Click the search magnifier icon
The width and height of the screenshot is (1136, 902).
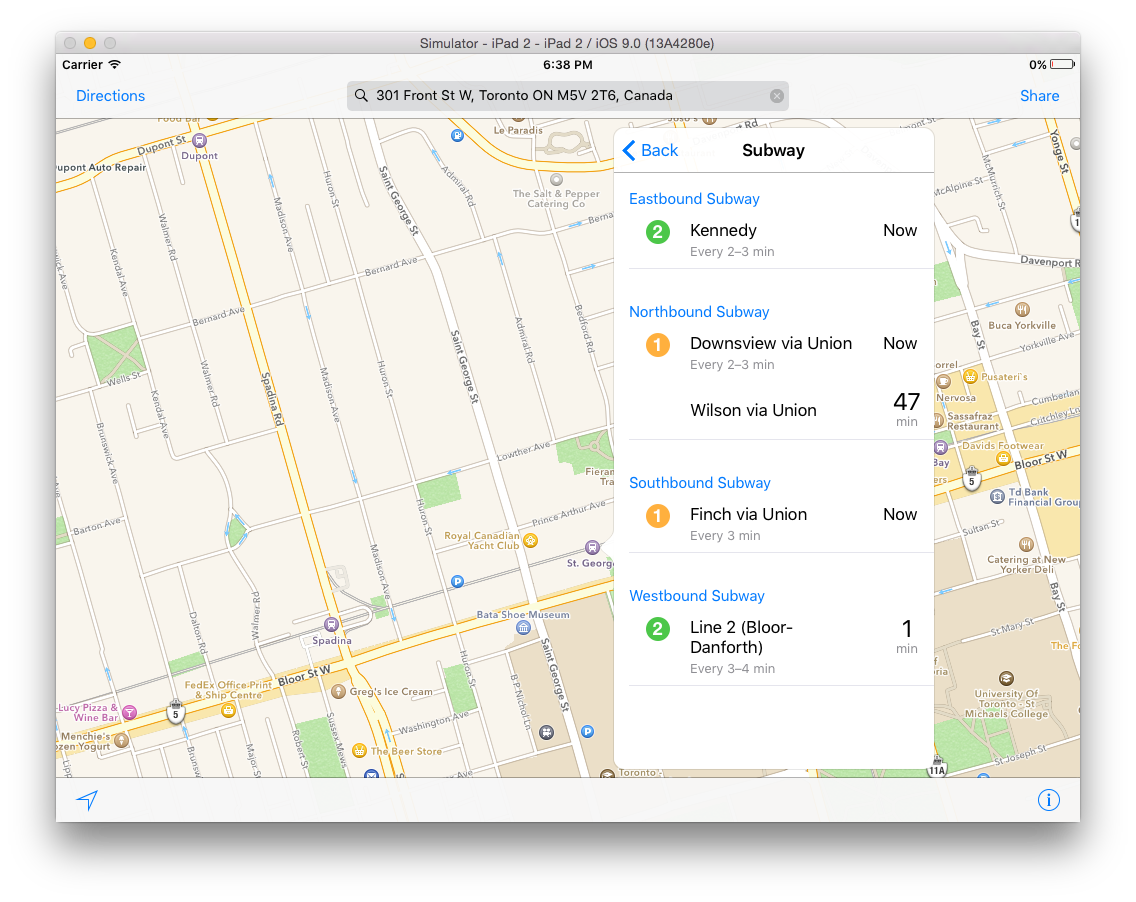click(x=361, y=96)
